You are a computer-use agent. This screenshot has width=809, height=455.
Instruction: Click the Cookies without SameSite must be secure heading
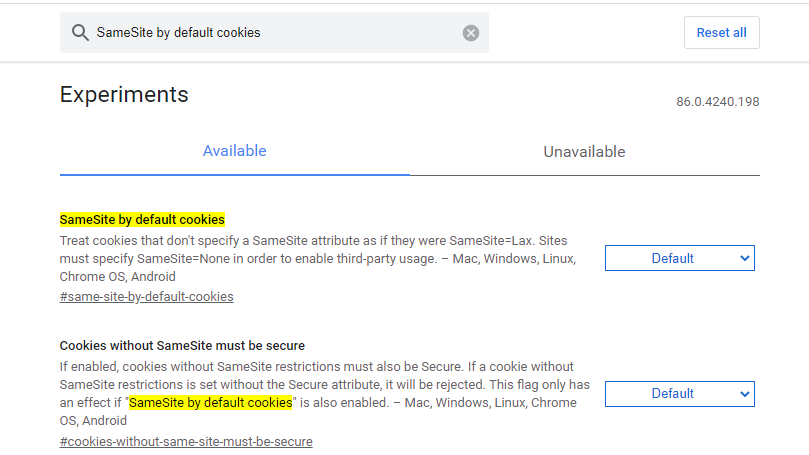point(182,346)
